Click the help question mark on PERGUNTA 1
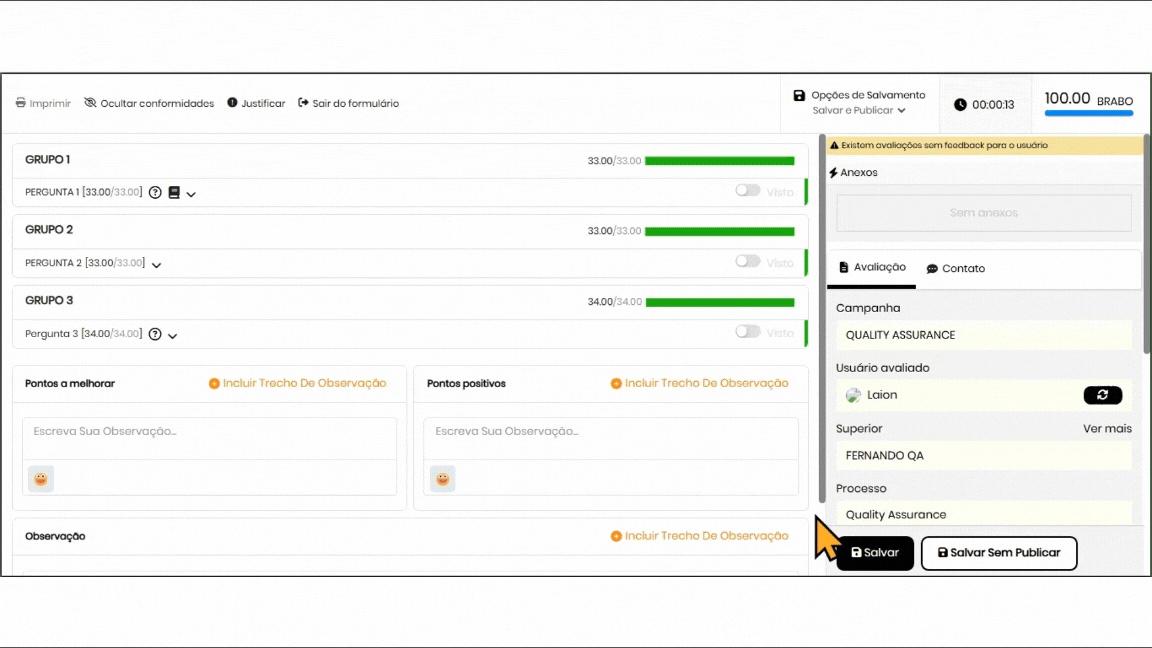 155,193
